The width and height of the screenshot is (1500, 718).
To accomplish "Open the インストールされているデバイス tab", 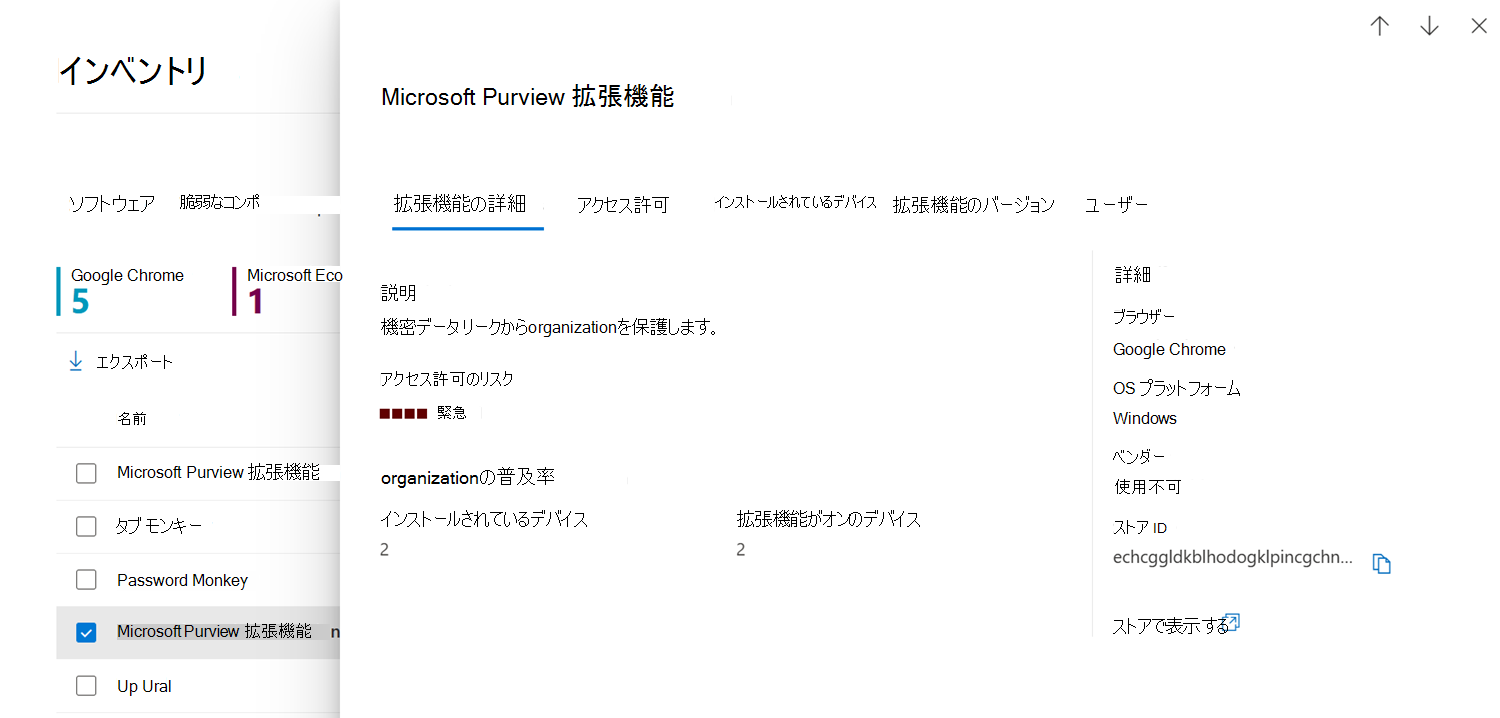I will pos(795,202).
